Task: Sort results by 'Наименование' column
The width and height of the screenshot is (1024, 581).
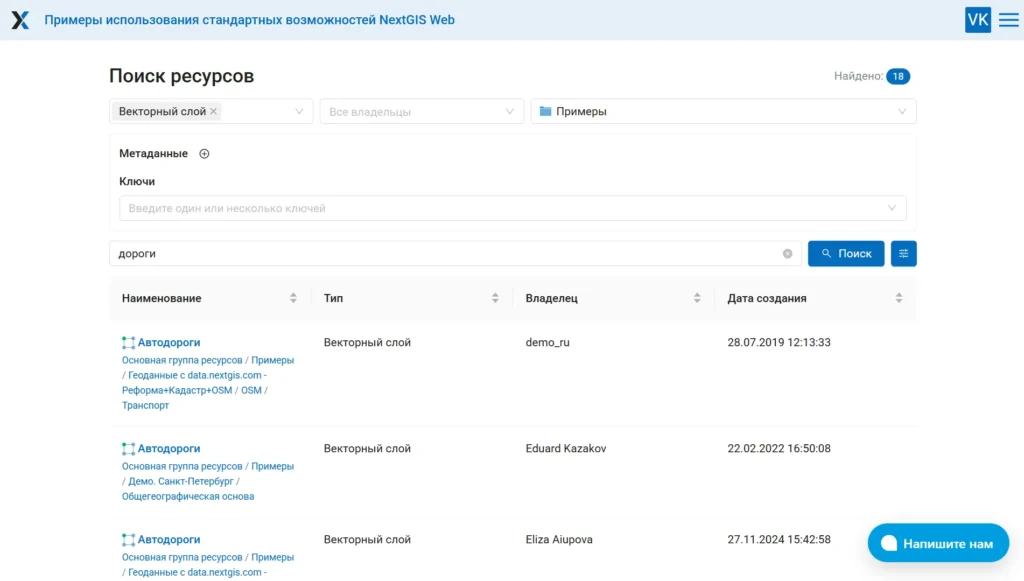Action: [209, 298]
